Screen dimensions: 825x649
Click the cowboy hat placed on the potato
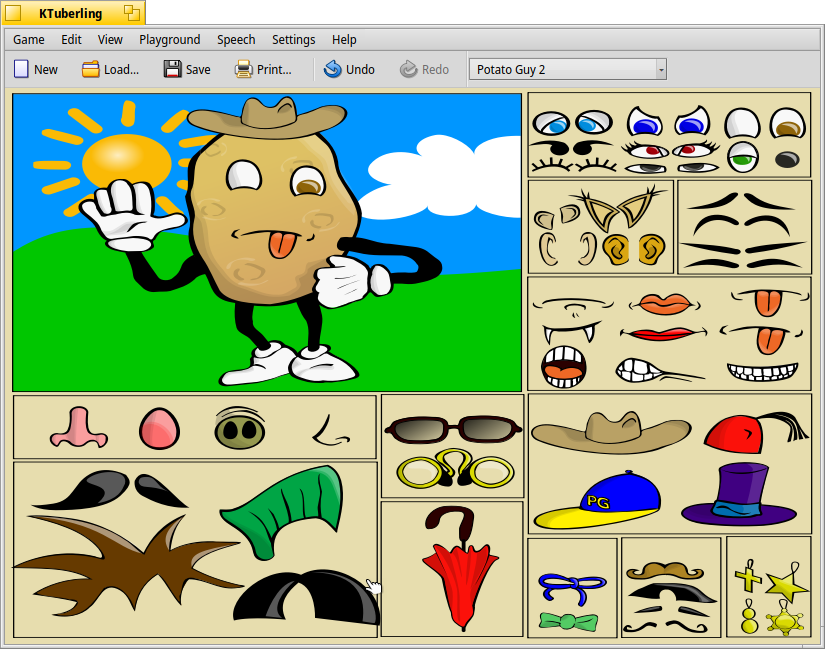[x=267, y=118]
